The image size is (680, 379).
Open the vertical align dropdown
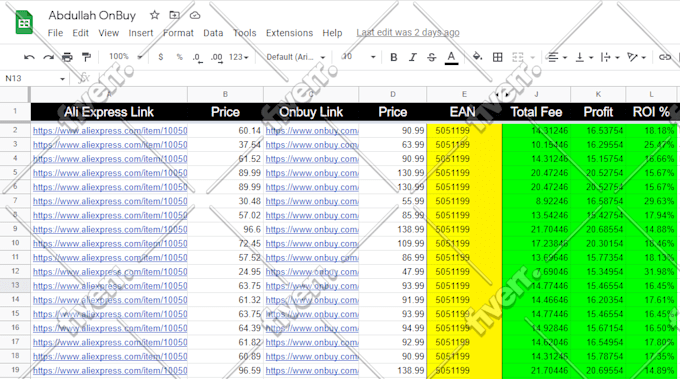click(x=584, y=57)
